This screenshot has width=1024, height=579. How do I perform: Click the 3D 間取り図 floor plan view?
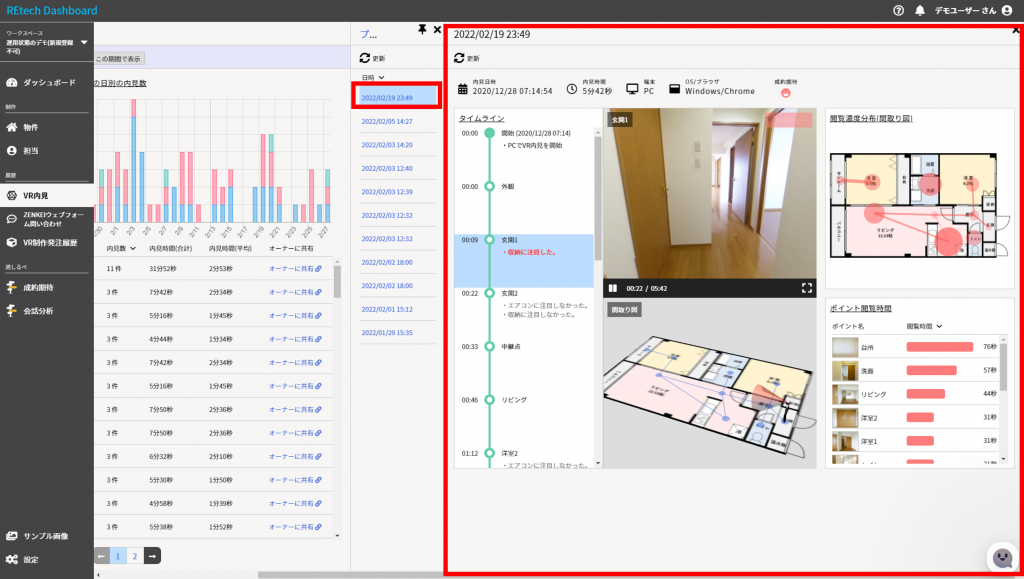click(709, 384)
